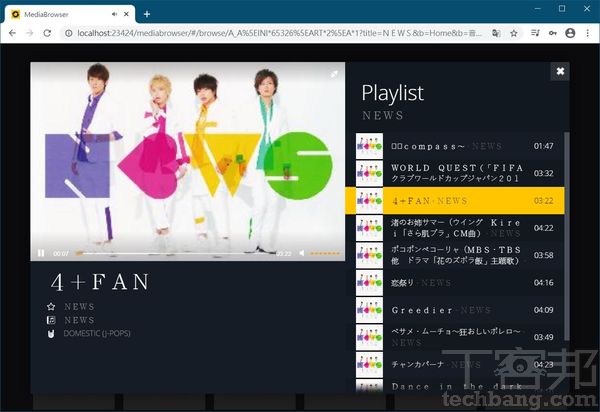Mute the tab via the tab speaker icon
Image resolution: width=600 pixels, height=412 pixels.
pos(113,14)
